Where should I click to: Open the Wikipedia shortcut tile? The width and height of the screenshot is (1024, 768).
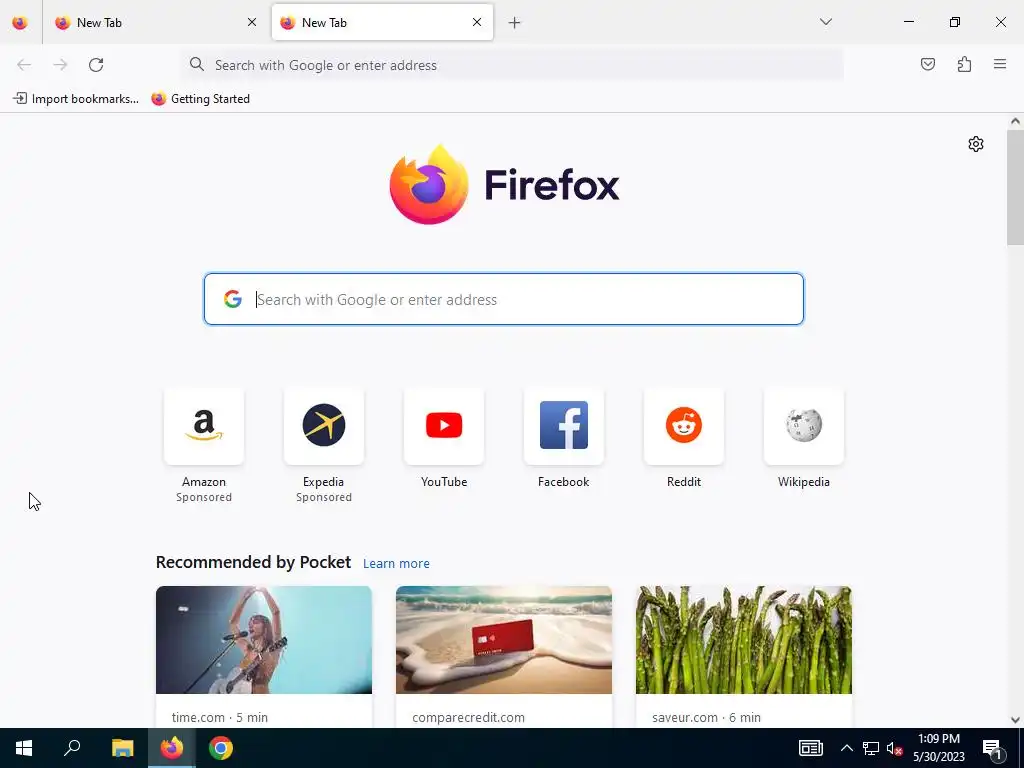point(804,425)
